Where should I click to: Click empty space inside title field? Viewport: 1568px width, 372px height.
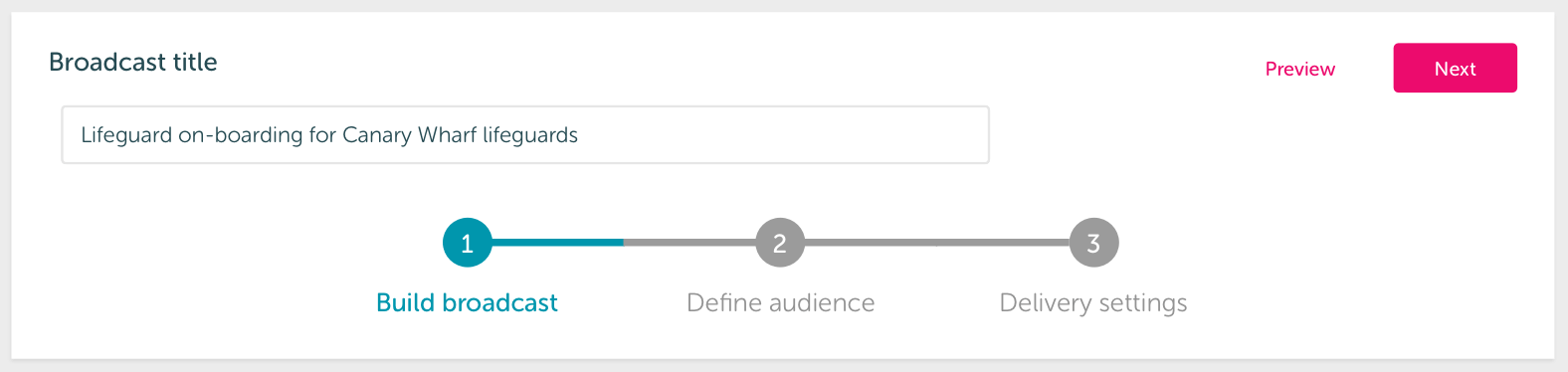[786, 134]
